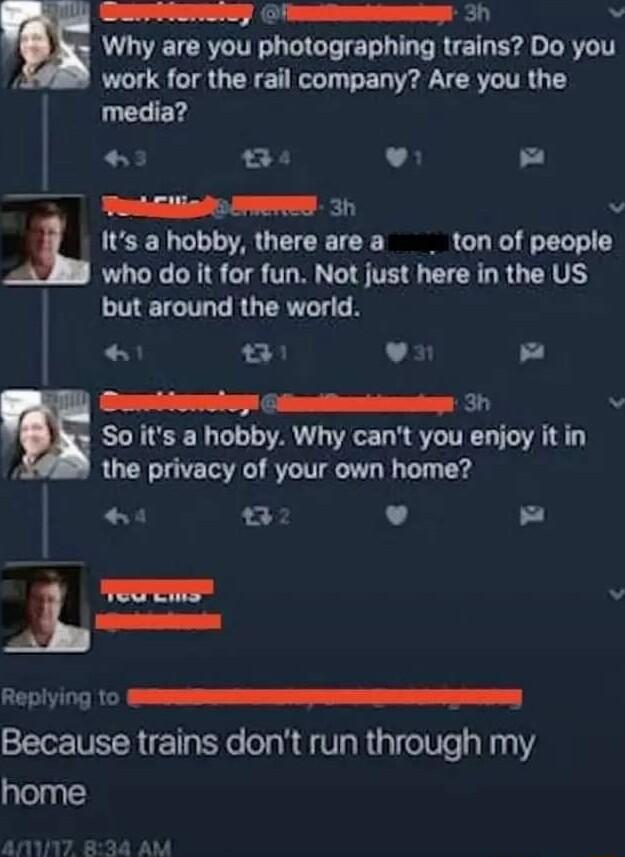
Task: Open chevron menu on 'So it's a hobby' tweet
Action: pyautogui.click(x=617, y=402)
